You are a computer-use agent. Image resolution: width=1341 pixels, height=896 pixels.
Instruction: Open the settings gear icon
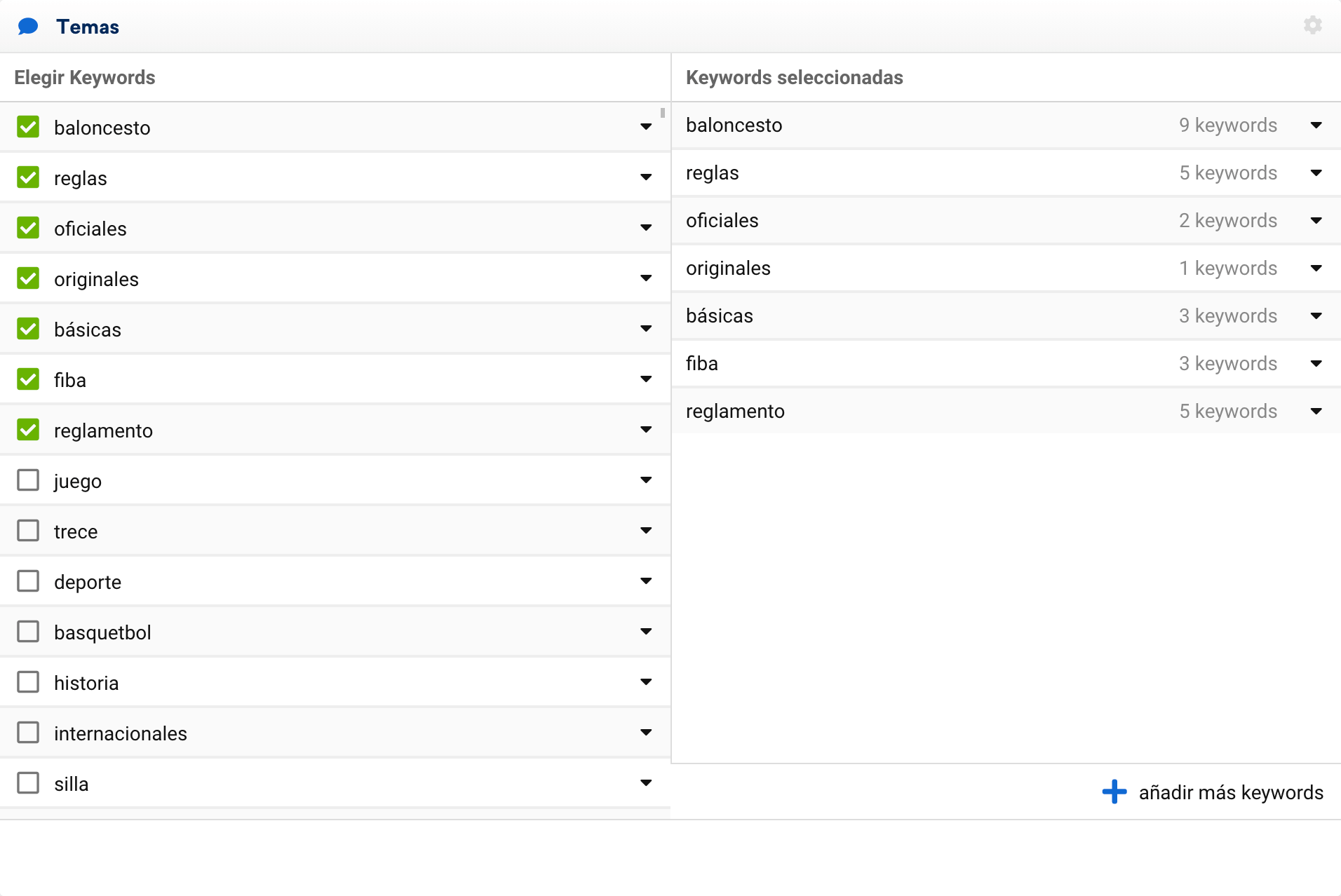click(x=1312, y=26)
